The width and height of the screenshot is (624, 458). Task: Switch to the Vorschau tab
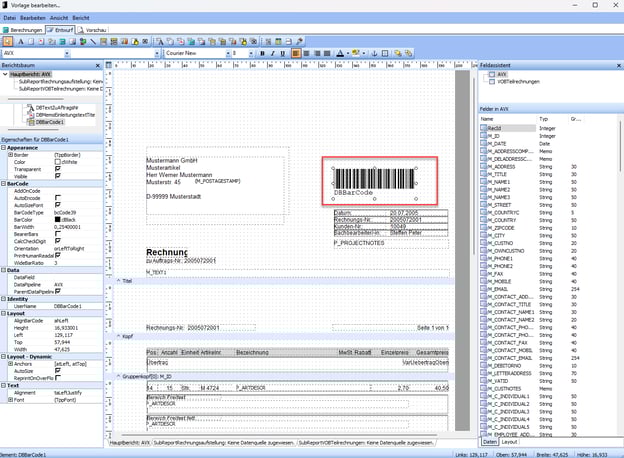pyautogui.click(x=96, y=30)
